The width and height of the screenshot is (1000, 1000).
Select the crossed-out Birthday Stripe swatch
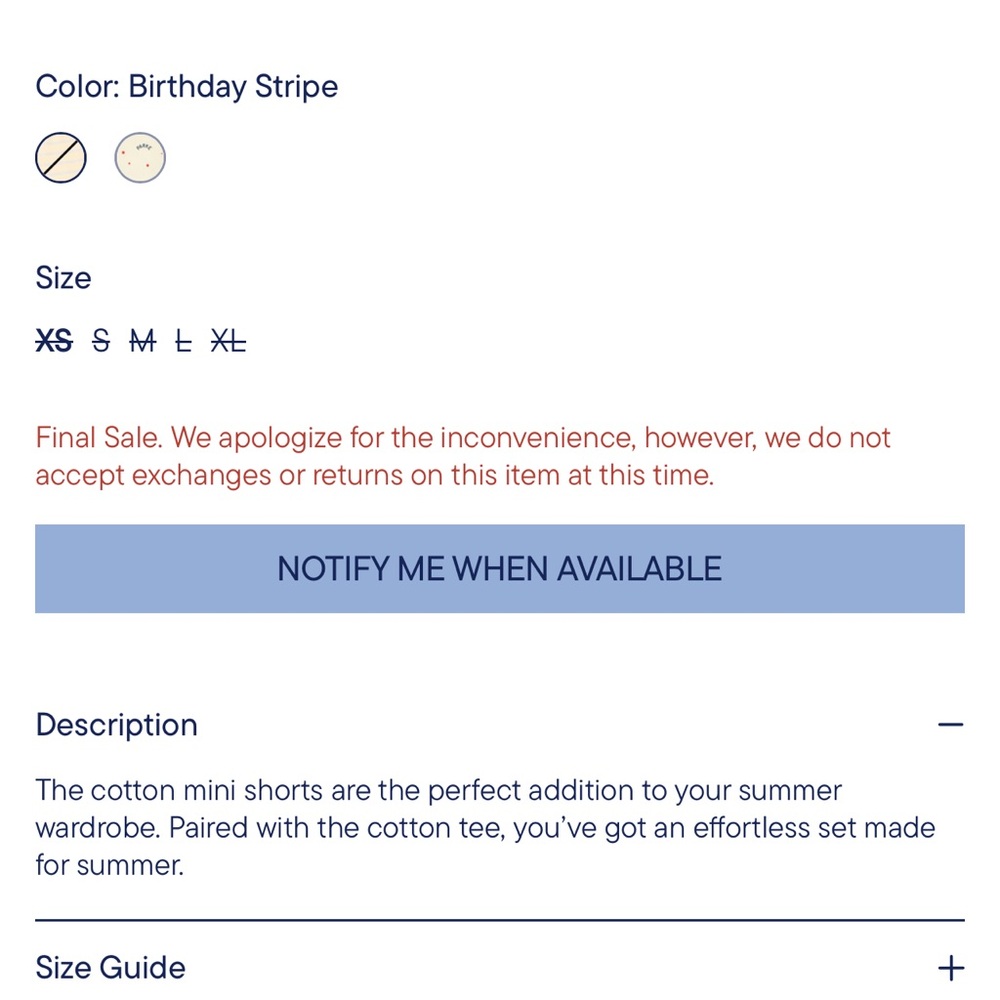(x=61, y=158)
